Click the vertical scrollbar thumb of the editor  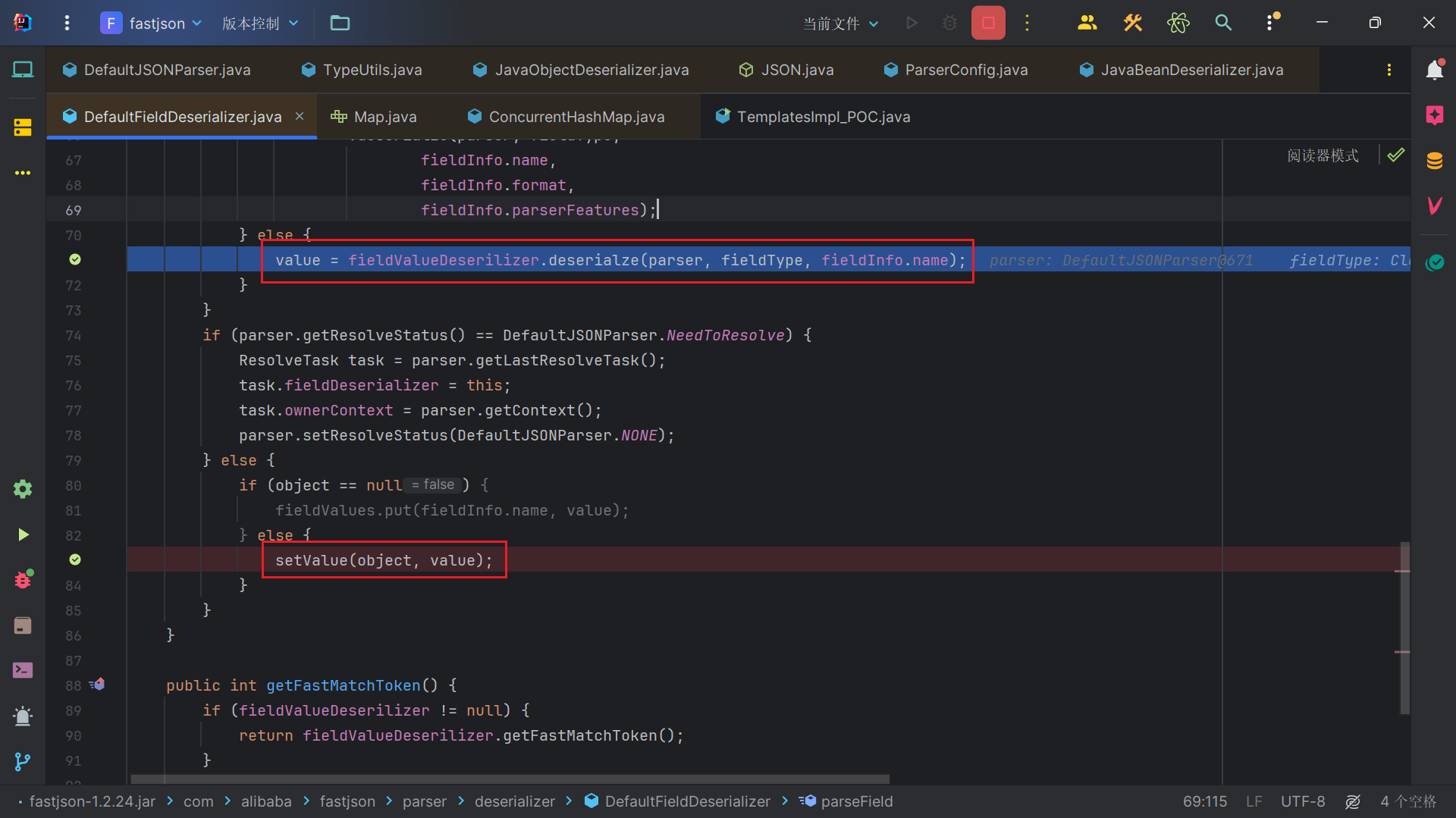1404,628
